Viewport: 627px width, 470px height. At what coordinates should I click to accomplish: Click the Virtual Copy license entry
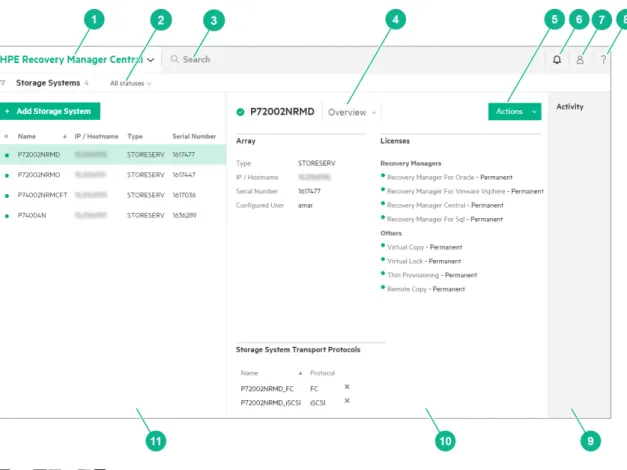(x=424, y=247)
